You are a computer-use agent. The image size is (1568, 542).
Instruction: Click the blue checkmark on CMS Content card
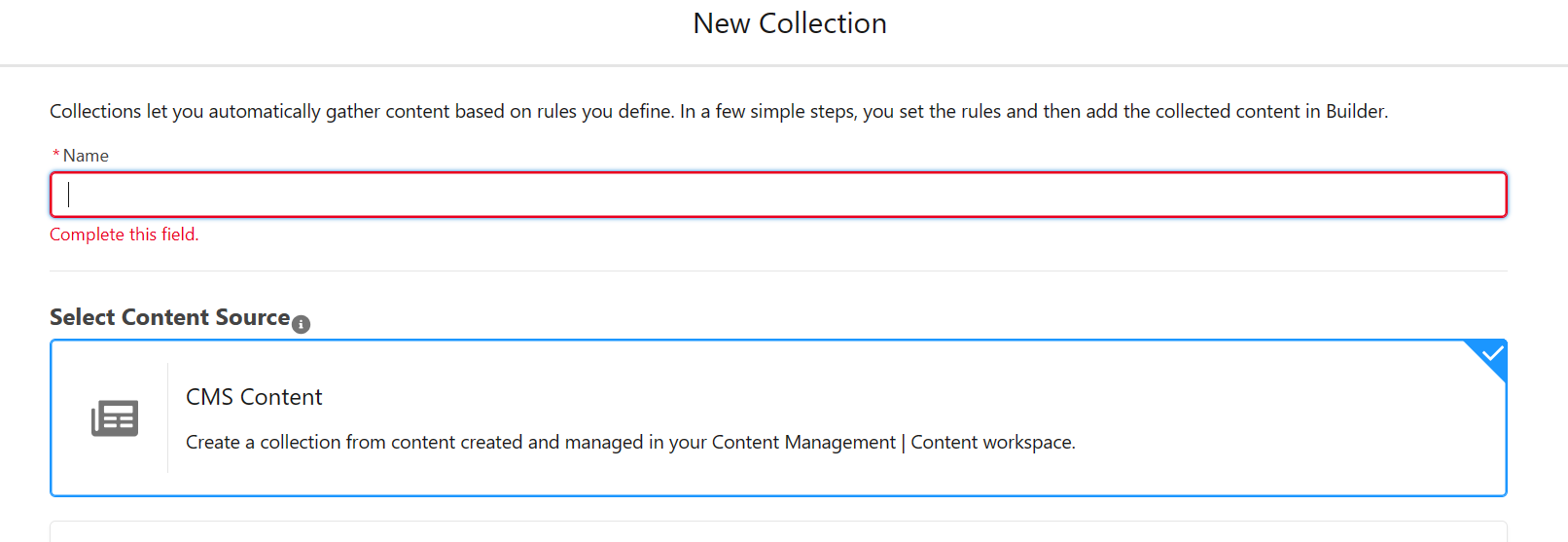[x=1491, y=354]
